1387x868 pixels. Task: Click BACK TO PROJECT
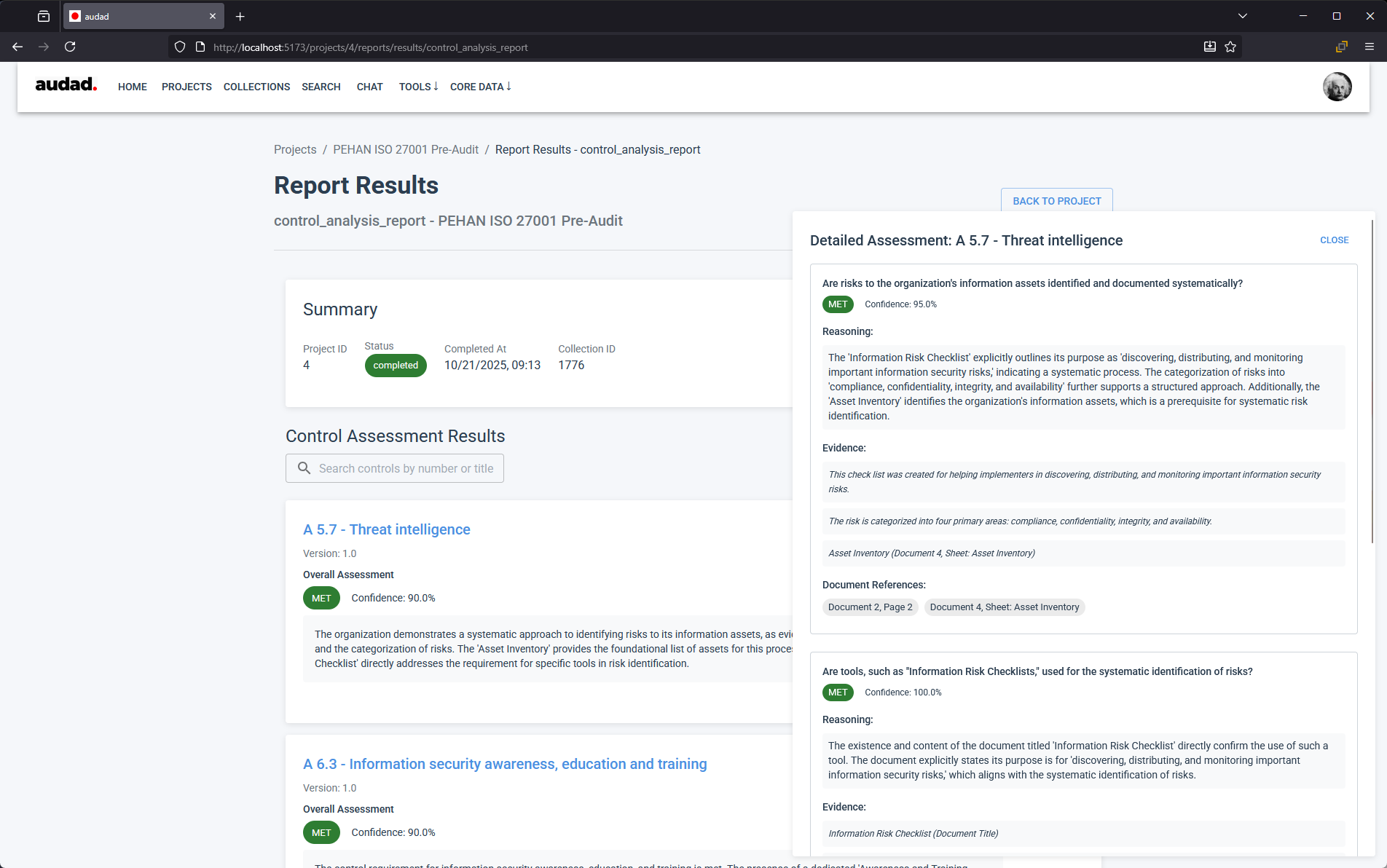pyautogui.click(x=1056, y=201)
